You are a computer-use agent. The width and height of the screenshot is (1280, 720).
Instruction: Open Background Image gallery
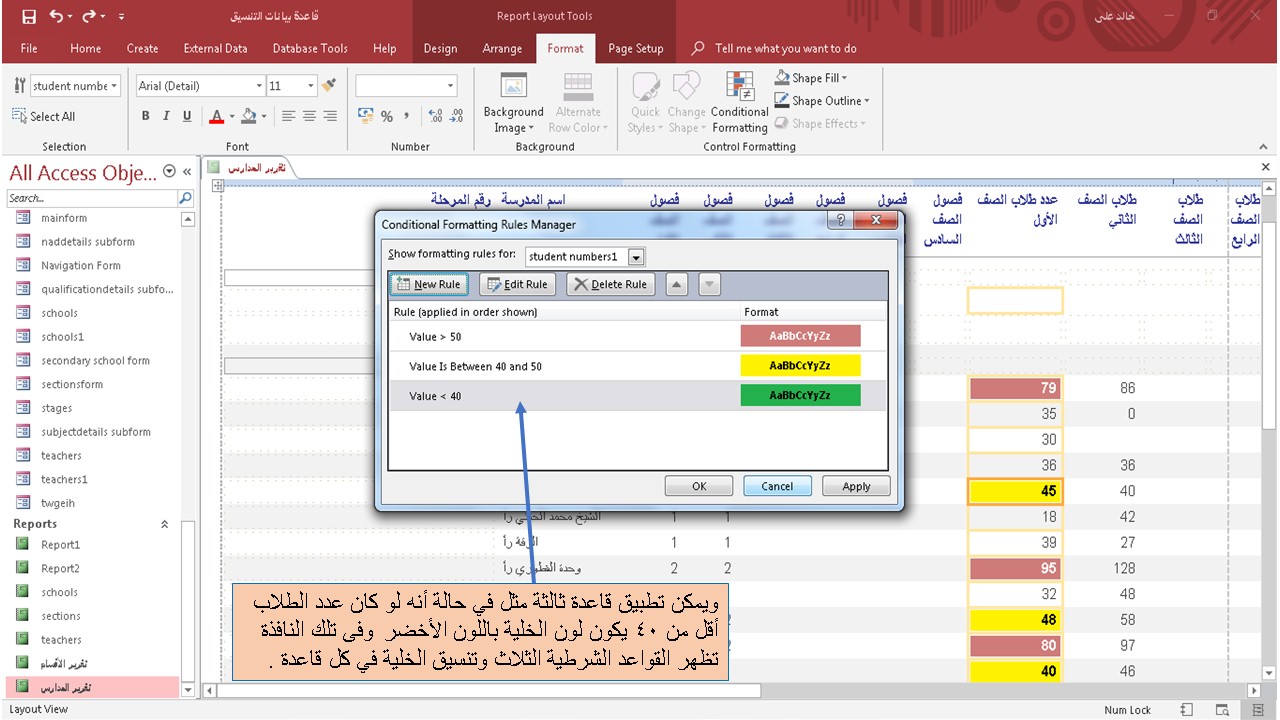pyautogui.click(x=513, y=104)
